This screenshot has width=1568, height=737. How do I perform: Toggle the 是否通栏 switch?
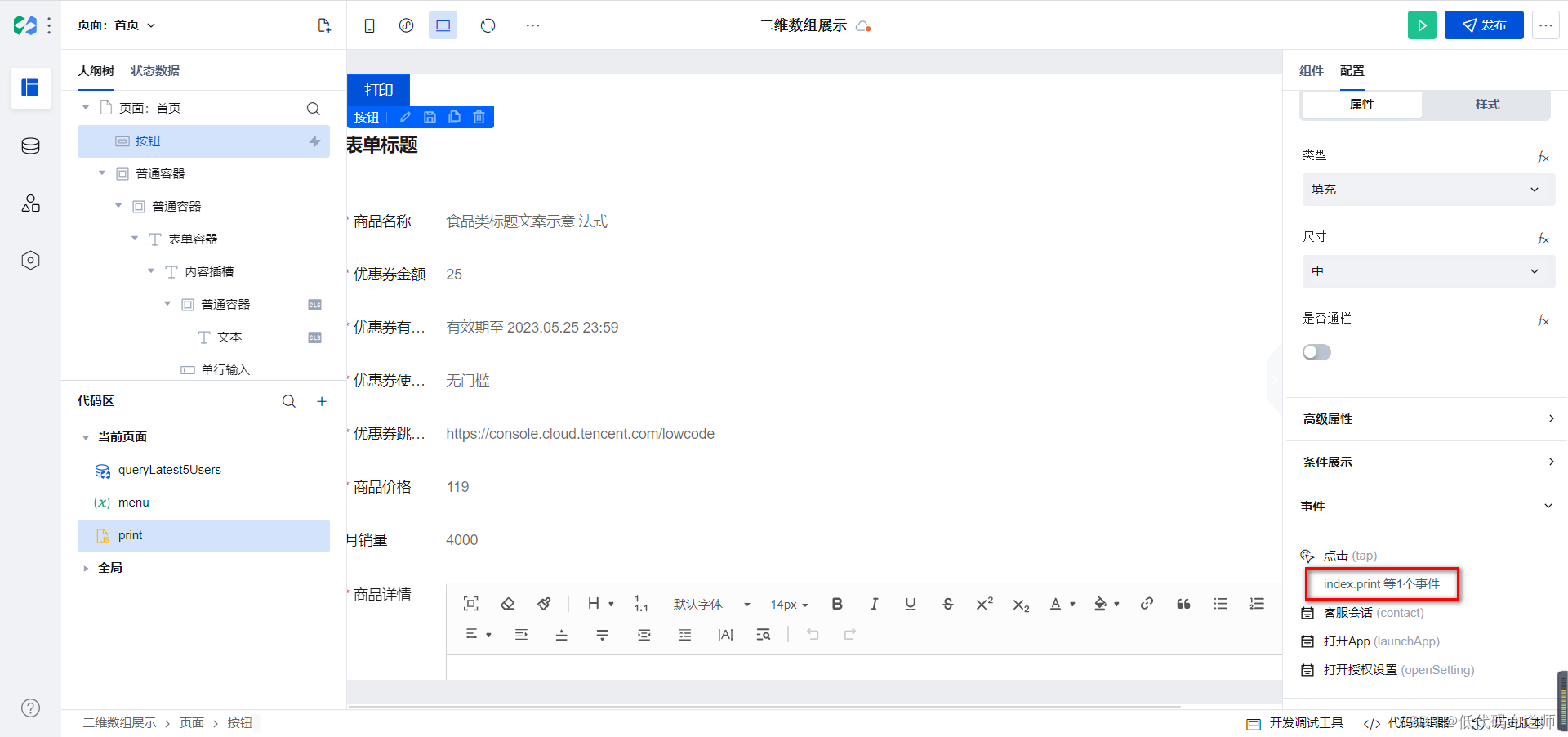pyautogui.click(x=1316, y=352)
